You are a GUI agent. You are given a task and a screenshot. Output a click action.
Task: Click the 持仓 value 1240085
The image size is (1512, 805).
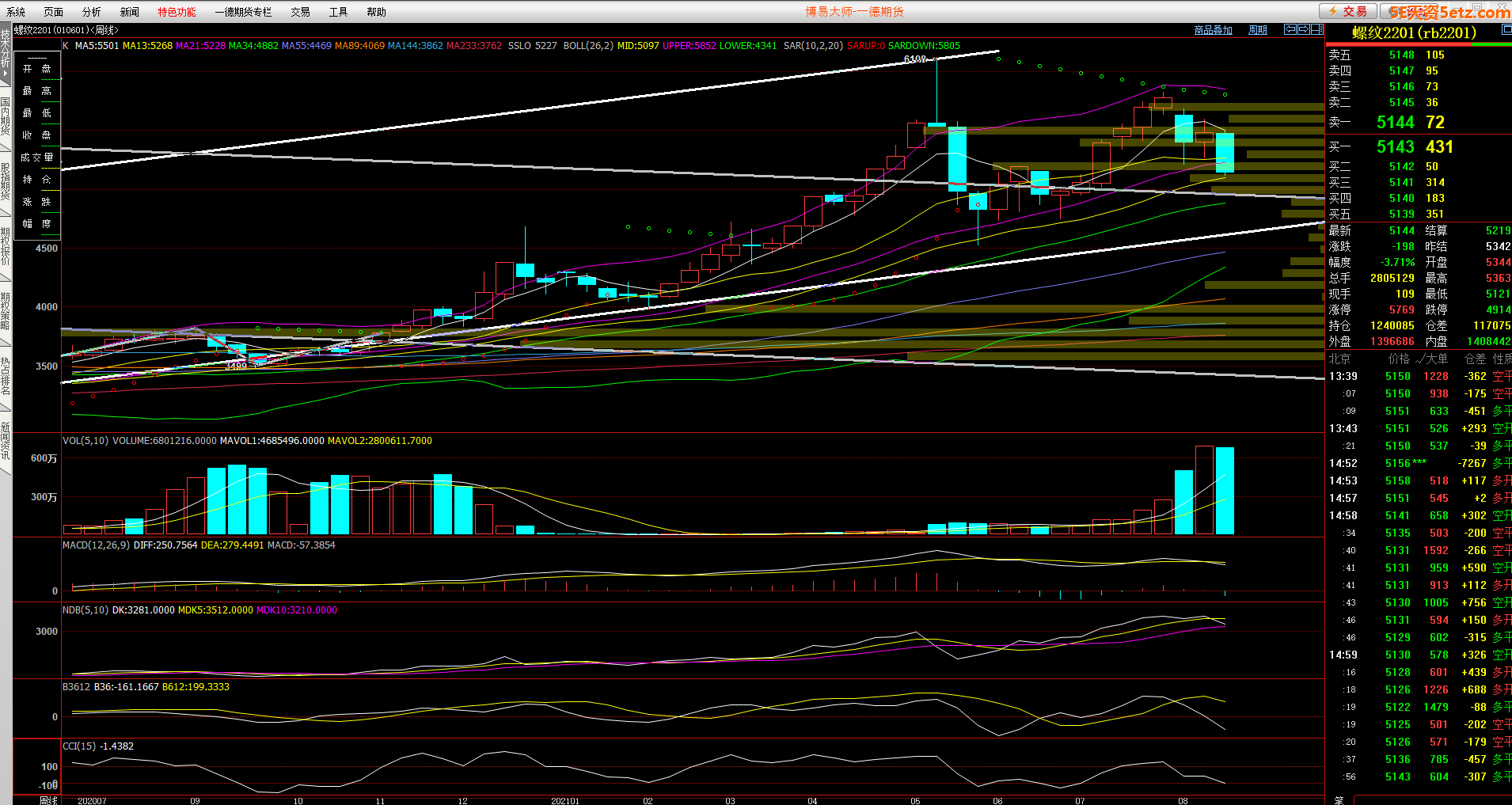point(1392,326)
